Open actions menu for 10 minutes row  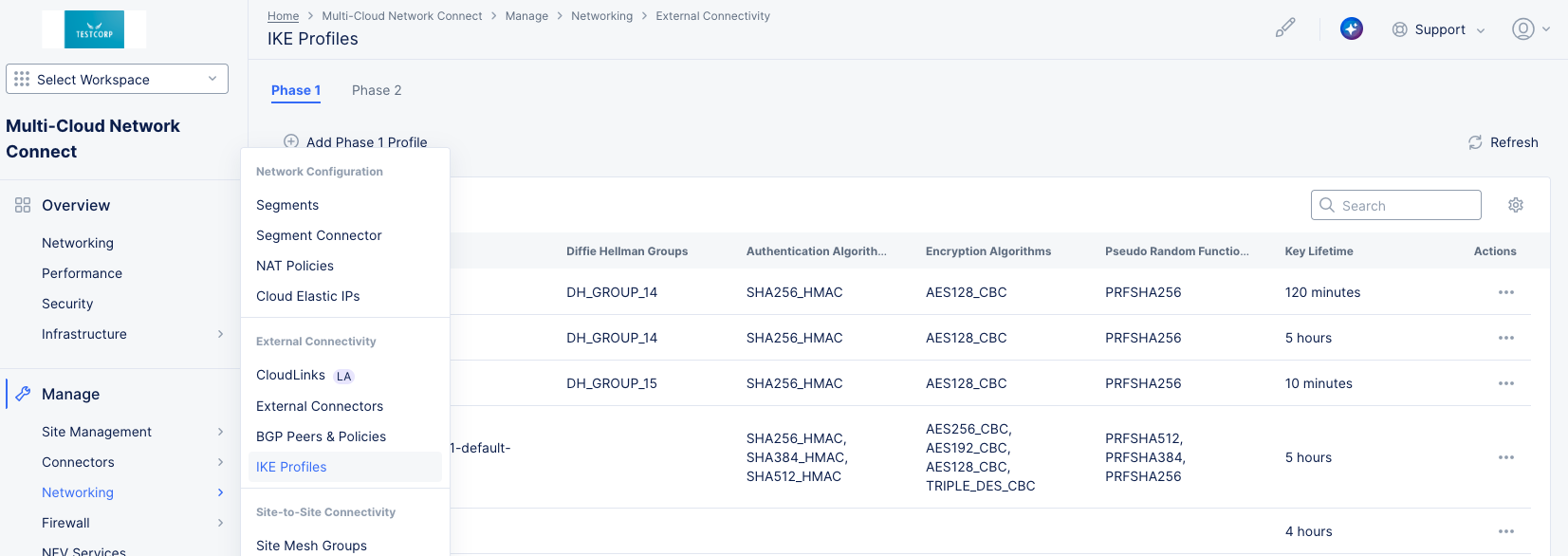[1505, 383]
